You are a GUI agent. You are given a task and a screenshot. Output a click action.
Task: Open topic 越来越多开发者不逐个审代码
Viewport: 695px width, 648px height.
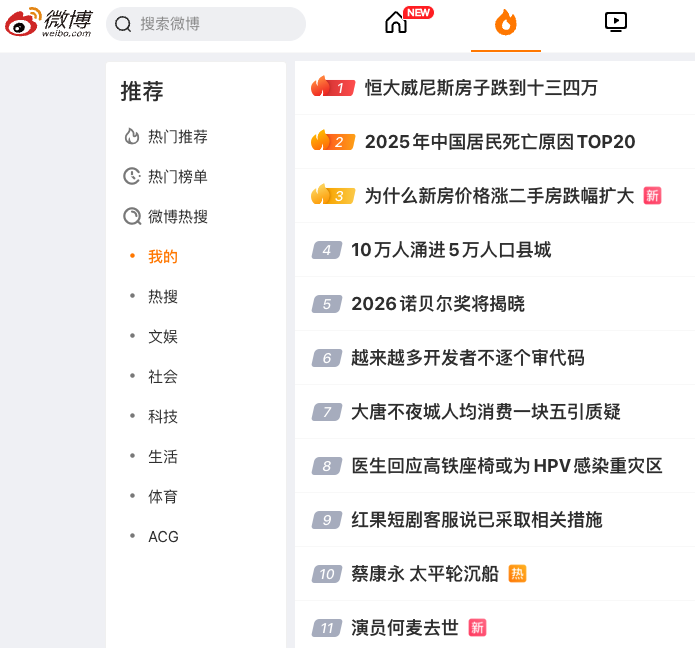tap(468, 358)
